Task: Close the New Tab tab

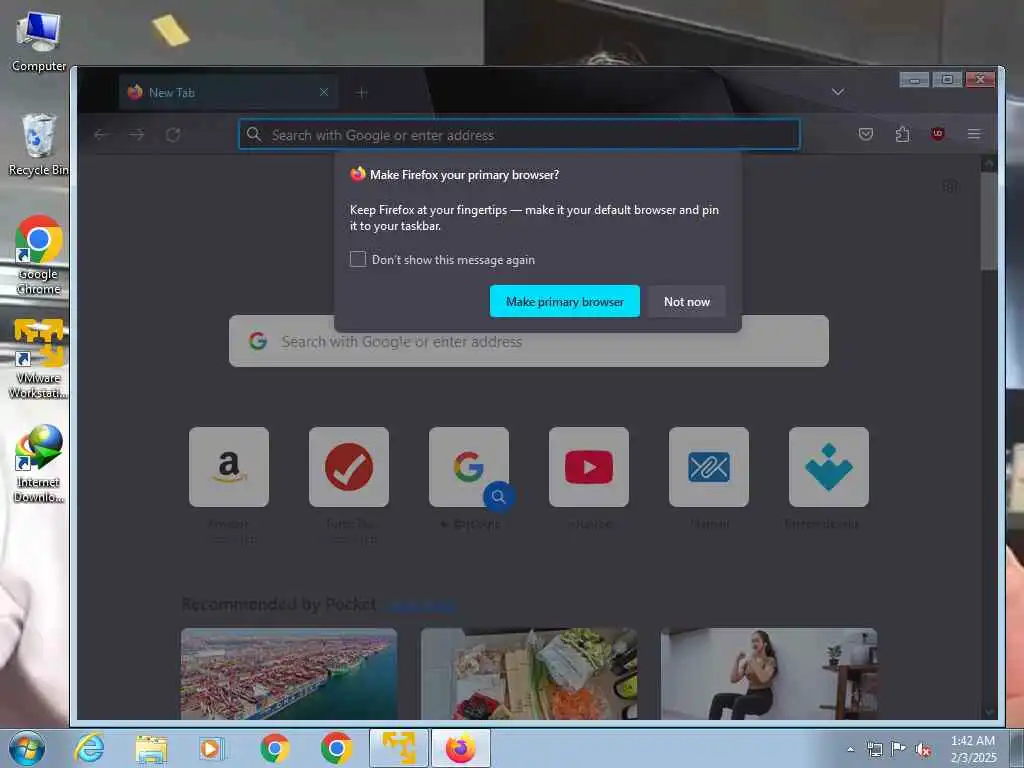Action: pyautogui.click(x=324, y=92)
